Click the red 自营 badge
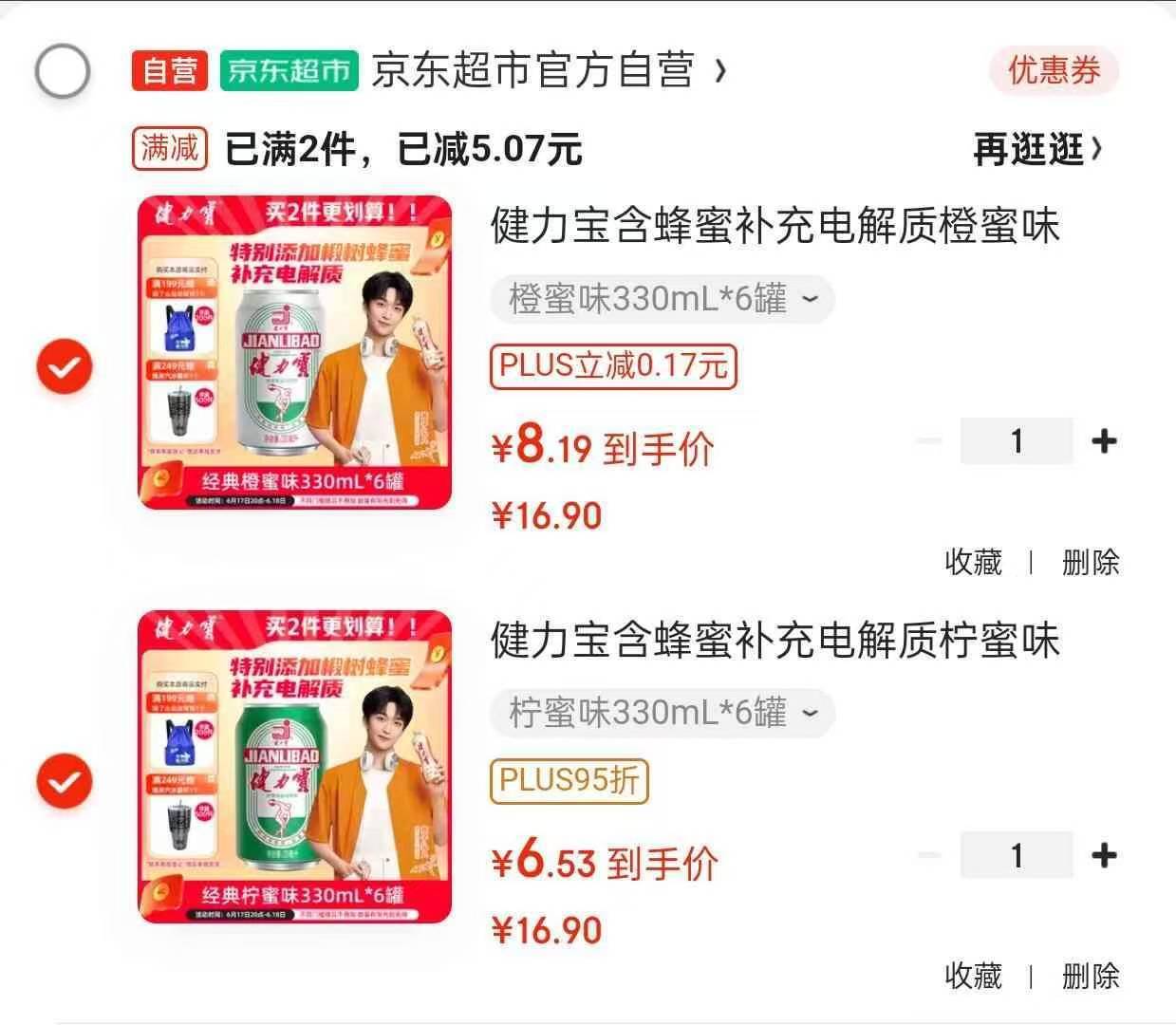1176x1025 pixels. pyautogui.click(x=171, y=71)
